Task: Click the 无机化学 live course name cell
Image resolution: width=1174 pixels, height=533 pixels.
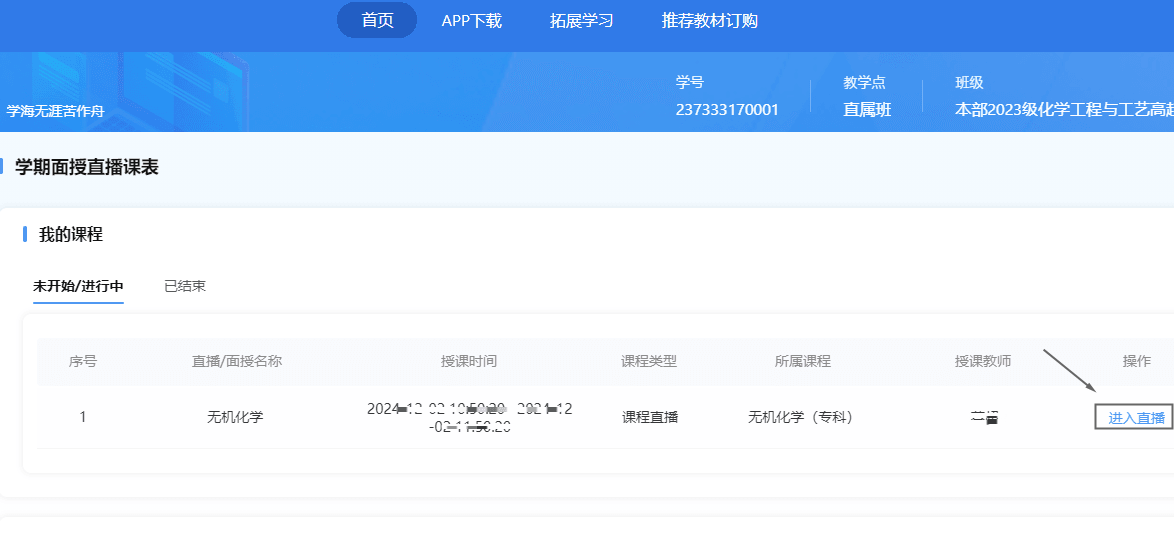Action: click(235, 417)
